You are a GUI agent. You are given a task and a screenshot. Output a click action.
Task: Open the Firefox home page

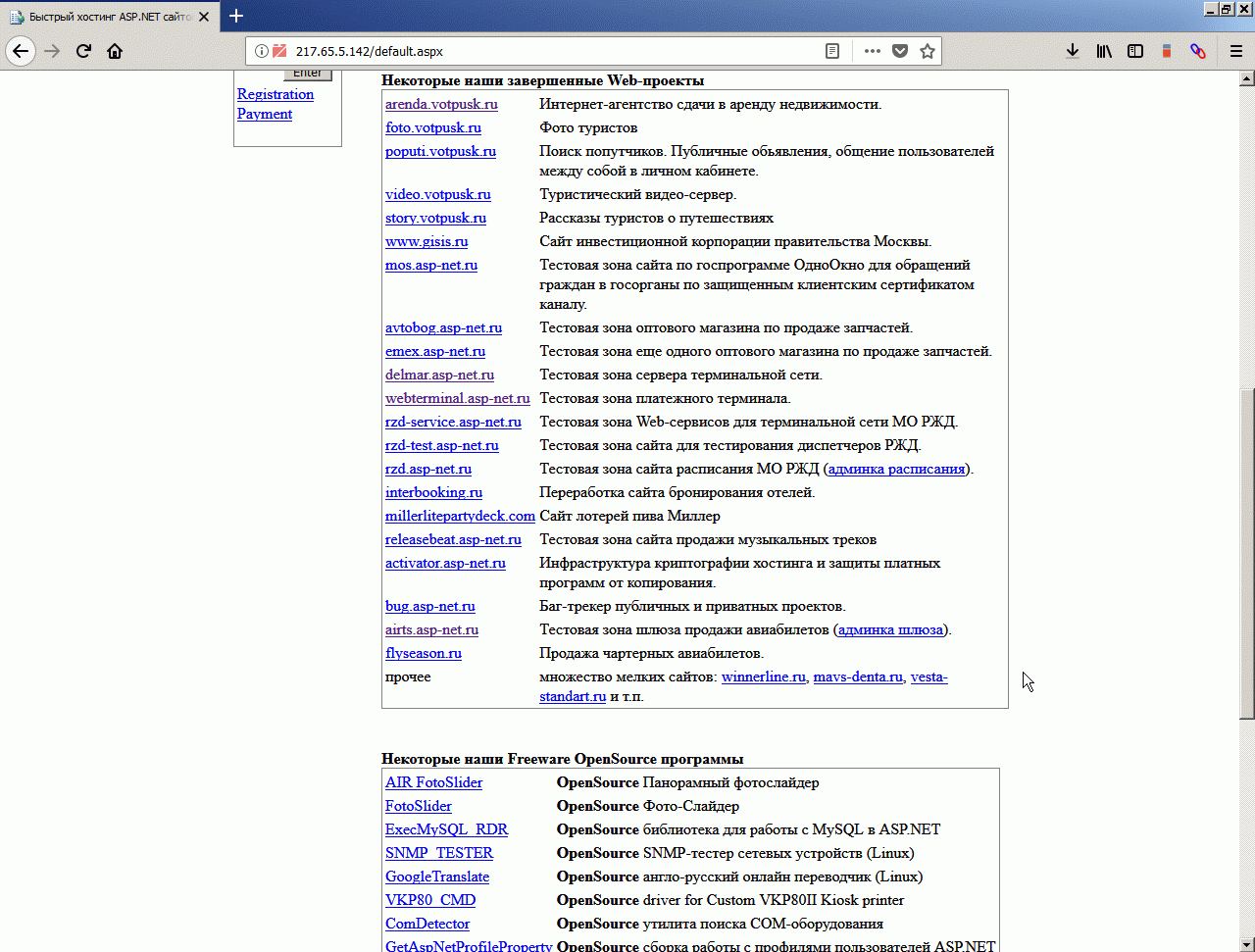[x=115, y=51]
